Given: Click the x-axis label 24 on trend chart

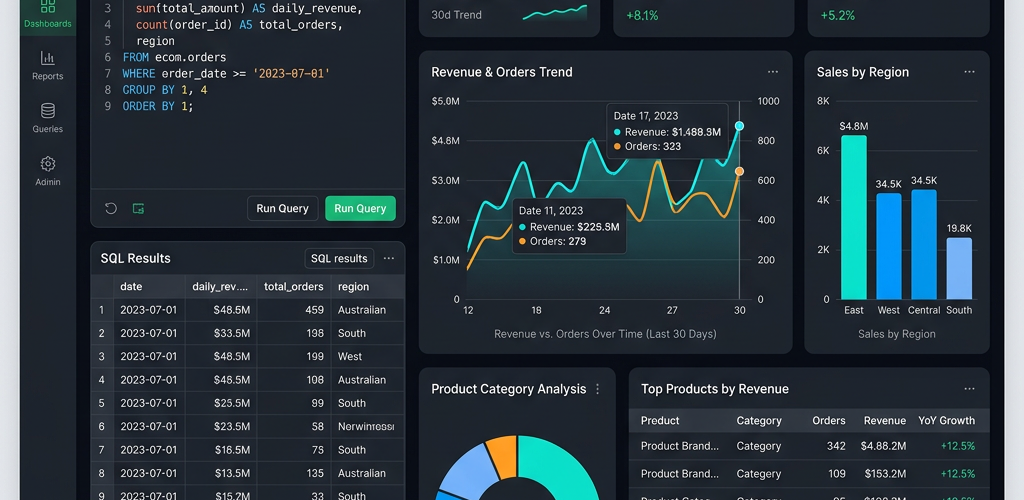Looking at the screenshot, I should 605,311.
